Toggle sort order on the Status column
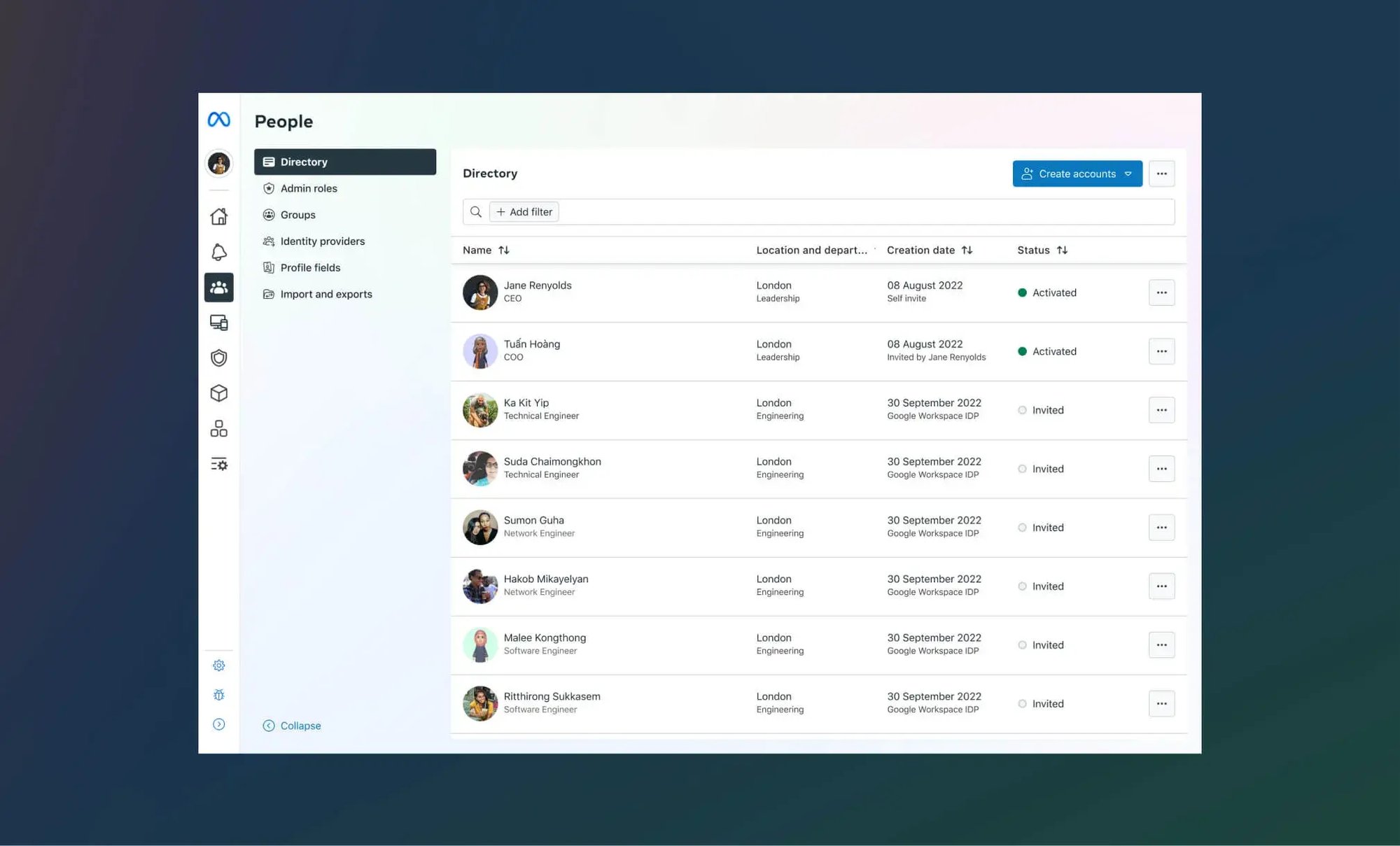 click(x=1062, y=250)
